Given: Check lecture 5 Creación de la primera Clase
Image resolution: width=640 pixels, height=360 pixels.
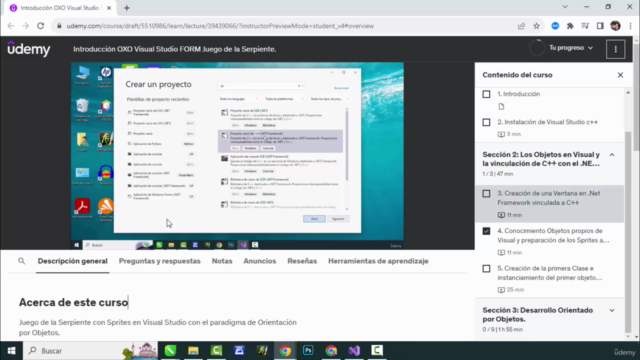Looking at the screenshot, I should 486,269.
